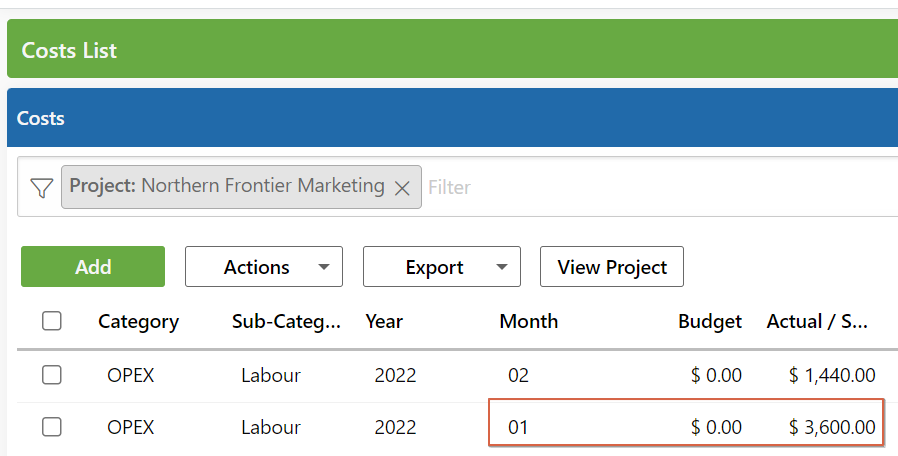Image resolution: width=898 pixels, height=456 pixels.
Task: Check the month 02 Labour row checkbox
Action: 52,375
